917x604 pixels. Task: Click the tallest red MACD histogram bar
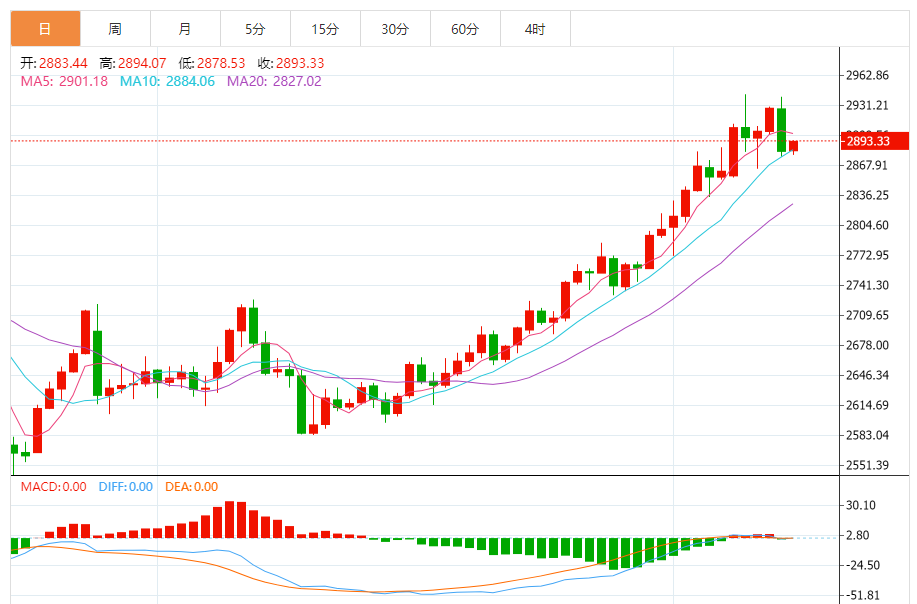tap(230, 519)
